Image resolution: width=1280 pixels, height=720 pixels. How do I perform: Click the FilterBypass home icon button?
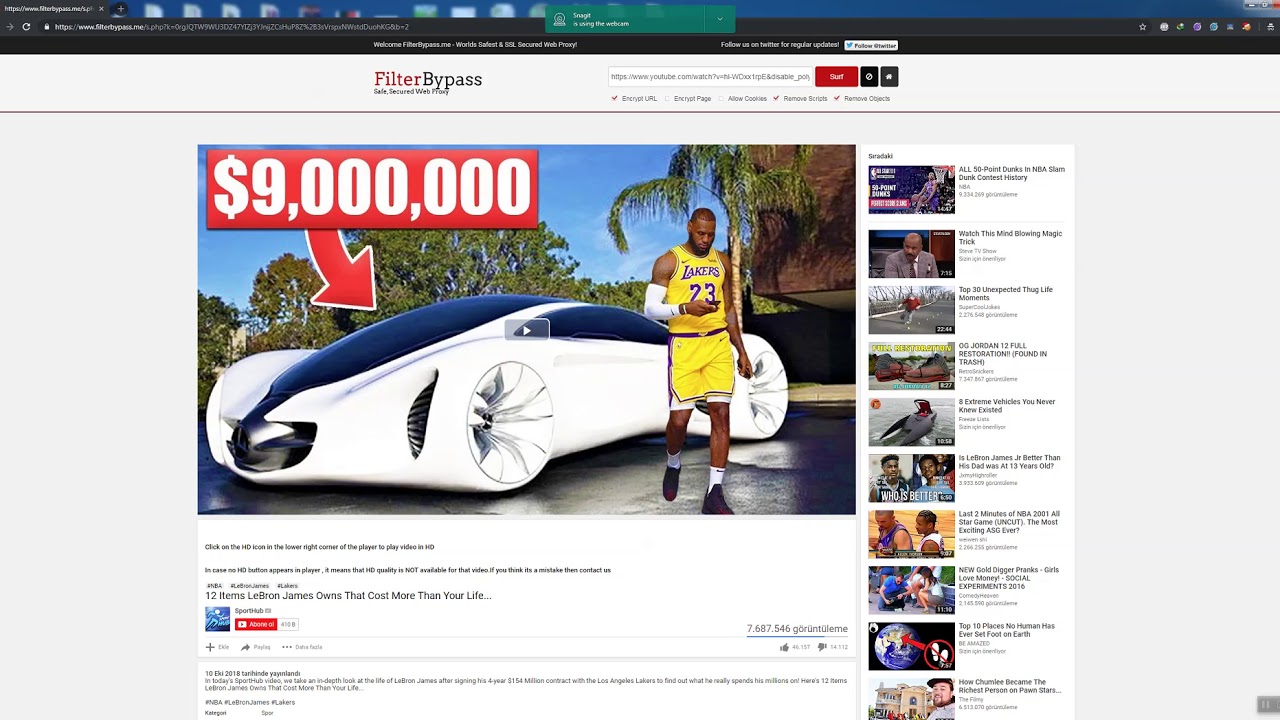889,77
